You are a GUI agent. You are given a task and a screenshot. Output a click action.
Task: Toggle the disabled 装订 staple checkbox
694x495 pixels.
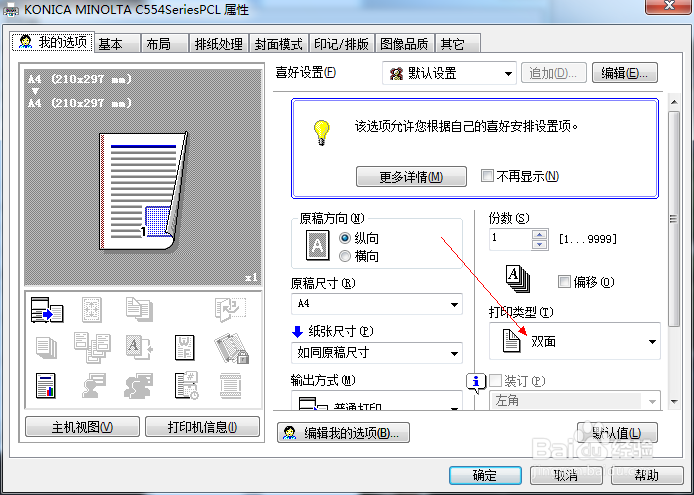click(495, 380)
